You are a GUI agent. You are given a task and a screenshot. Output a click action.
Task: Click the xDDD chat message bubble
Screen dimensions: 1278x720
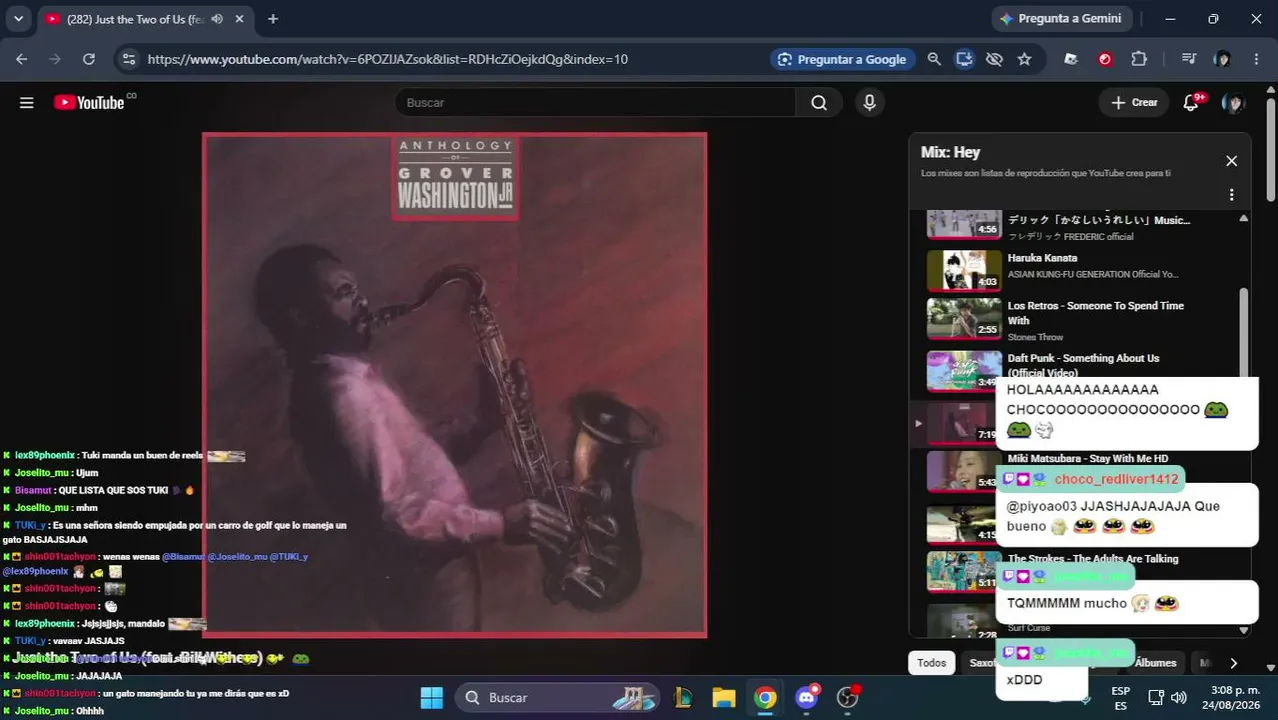click(1041, 680)
